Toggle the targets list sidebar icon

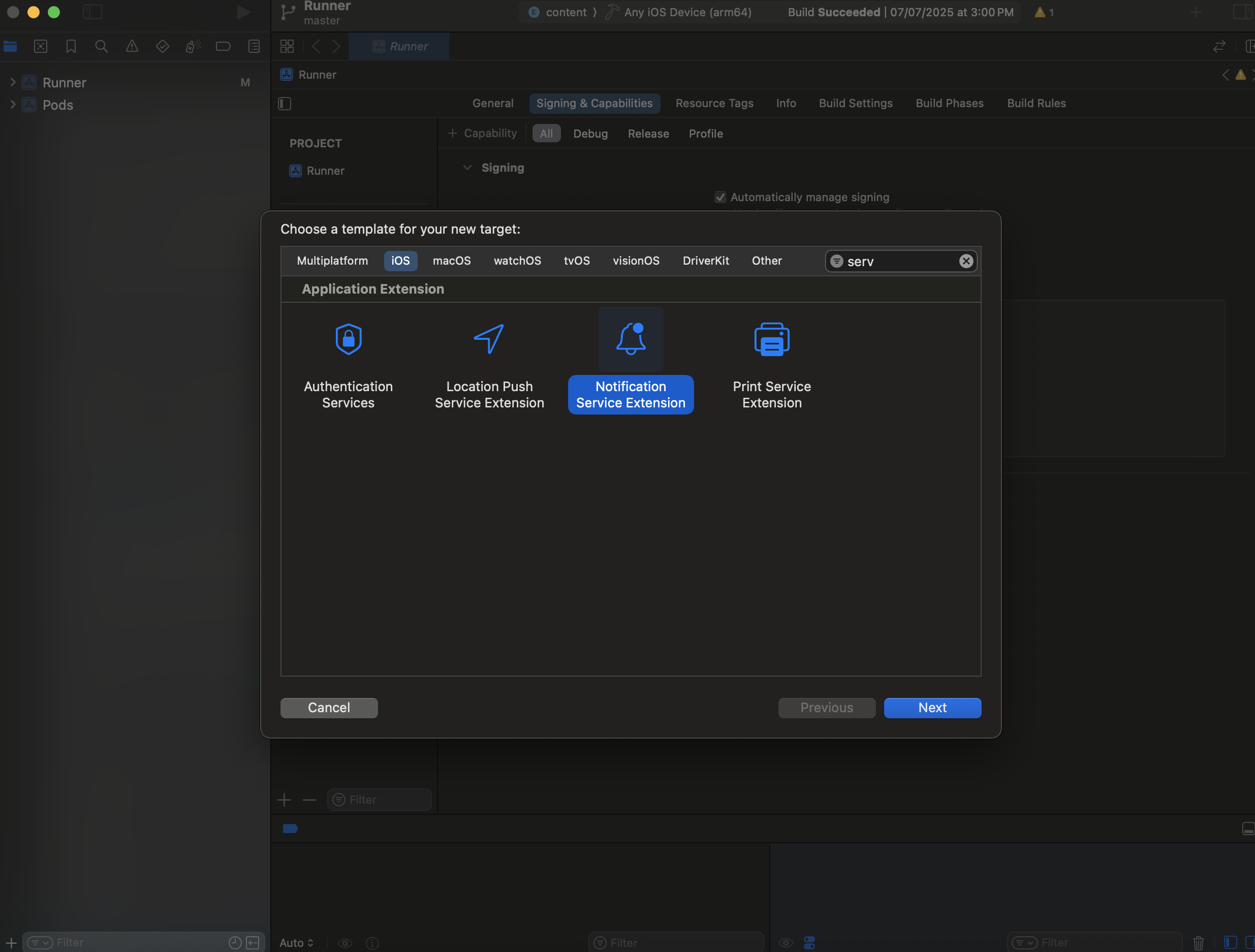[285, 103]
